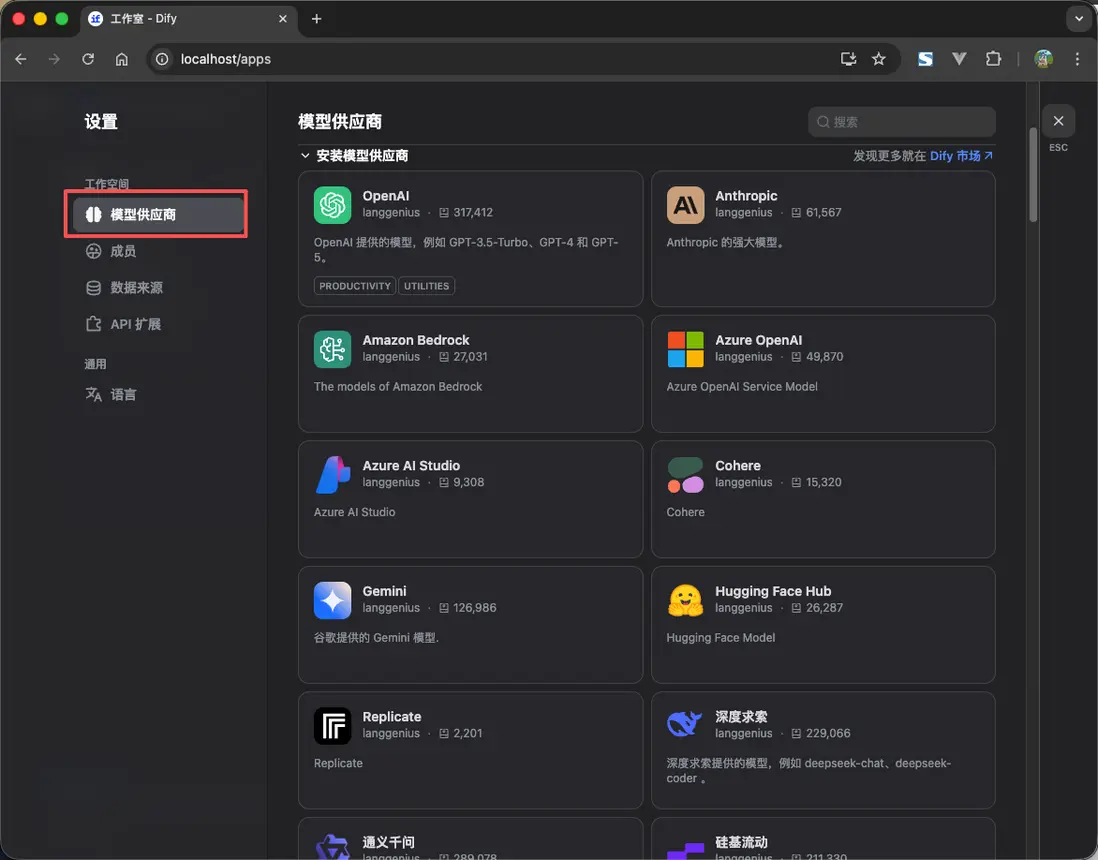
Task: Open the OpenAI provider logo icon
Action: 333,205
